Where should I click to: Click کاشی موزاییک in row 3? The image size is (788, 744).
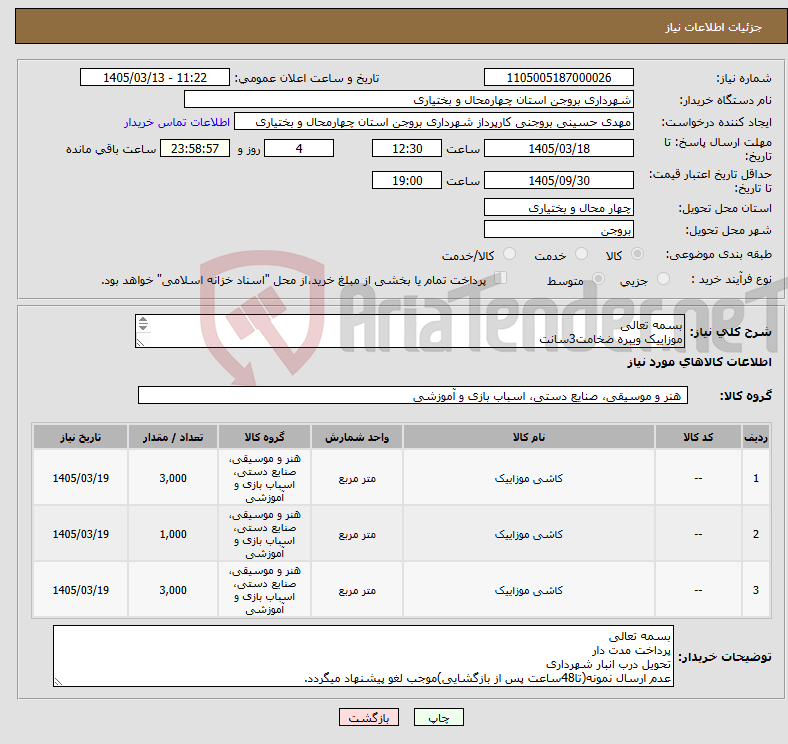(529, 590)
